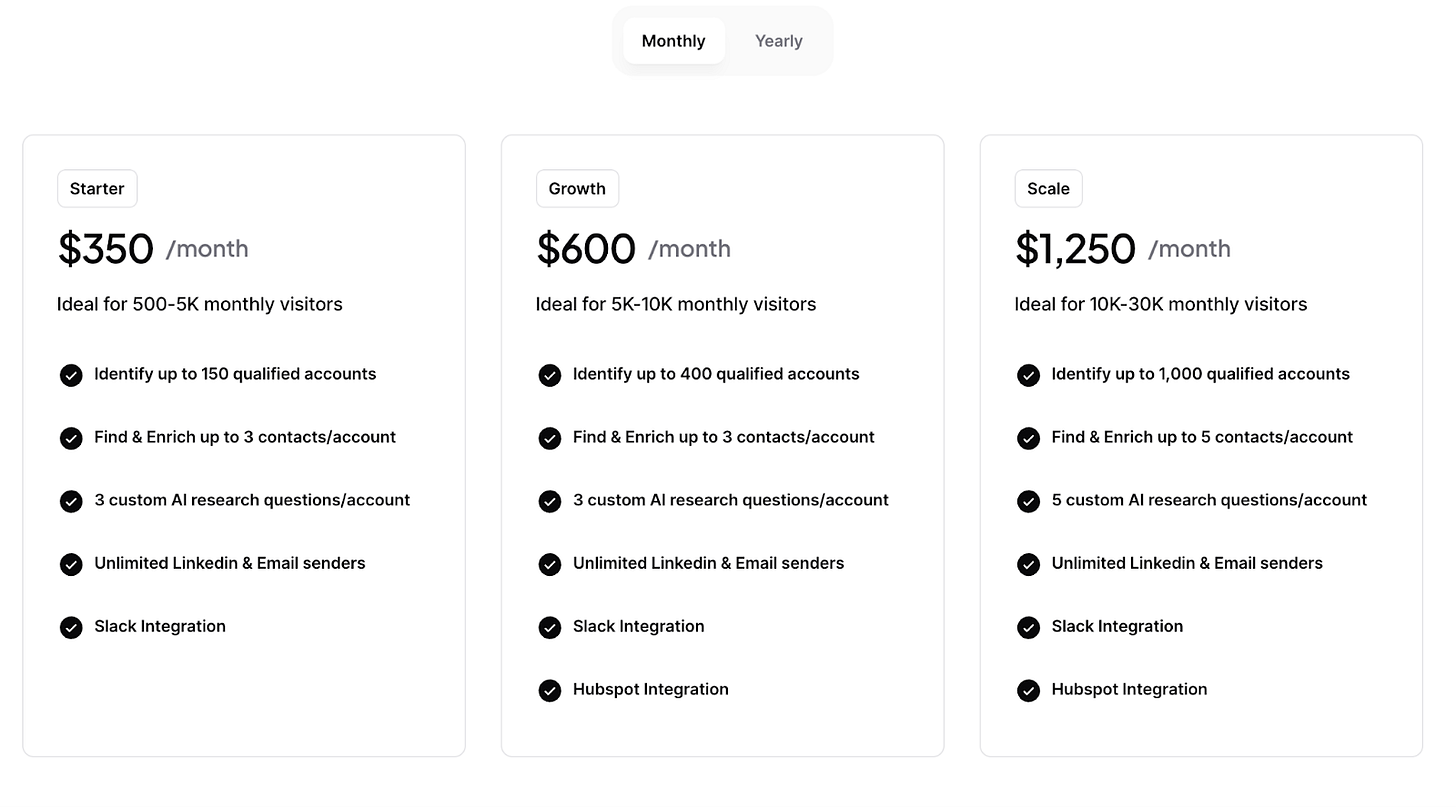The width and height of the screenshot is (1456, 807).
Task: Switch to Monthly billing tab
Action: pos(673,41)
